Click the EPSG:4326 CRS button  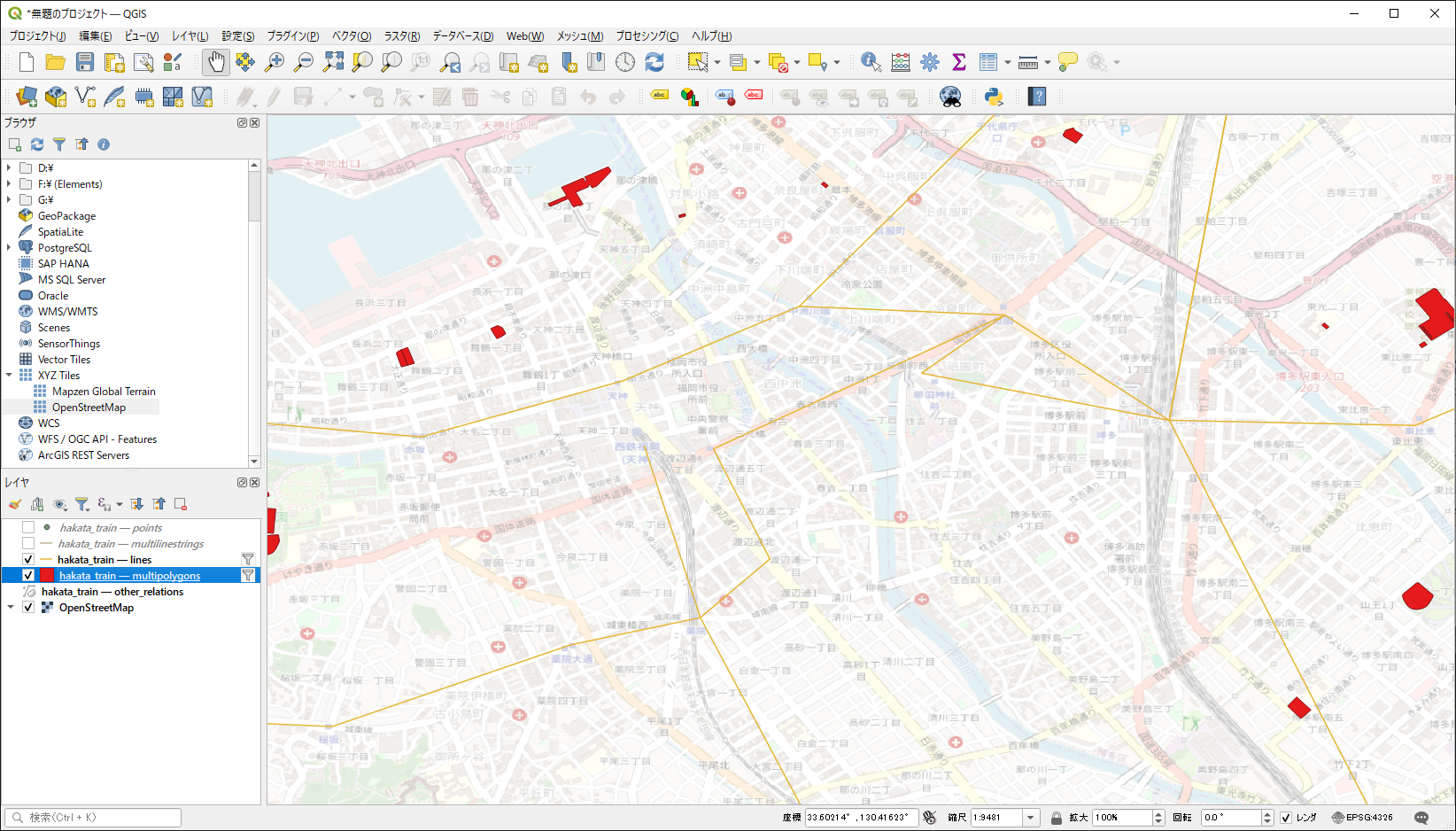pyautogui.click(x=1362, y=818)
